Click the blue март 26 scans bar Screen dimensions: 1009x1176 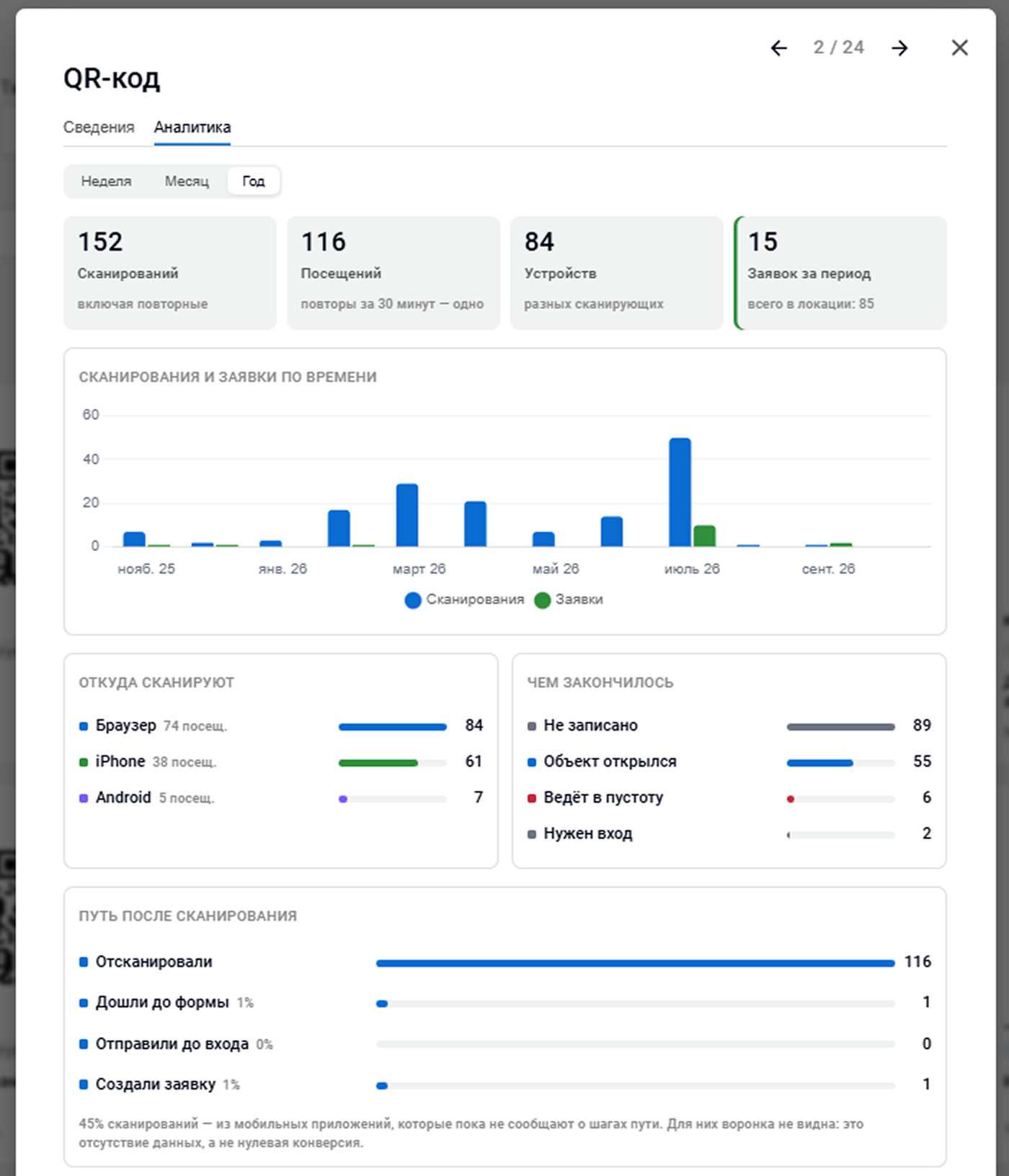[x=407, y=515]
